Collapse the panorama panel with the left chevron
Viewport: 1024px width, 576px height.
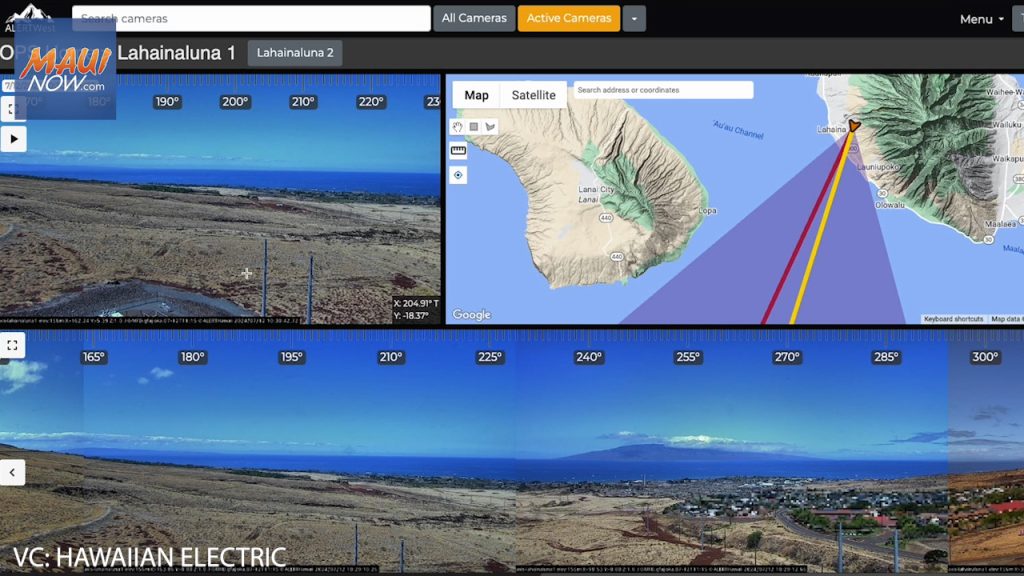pos(13,472)
